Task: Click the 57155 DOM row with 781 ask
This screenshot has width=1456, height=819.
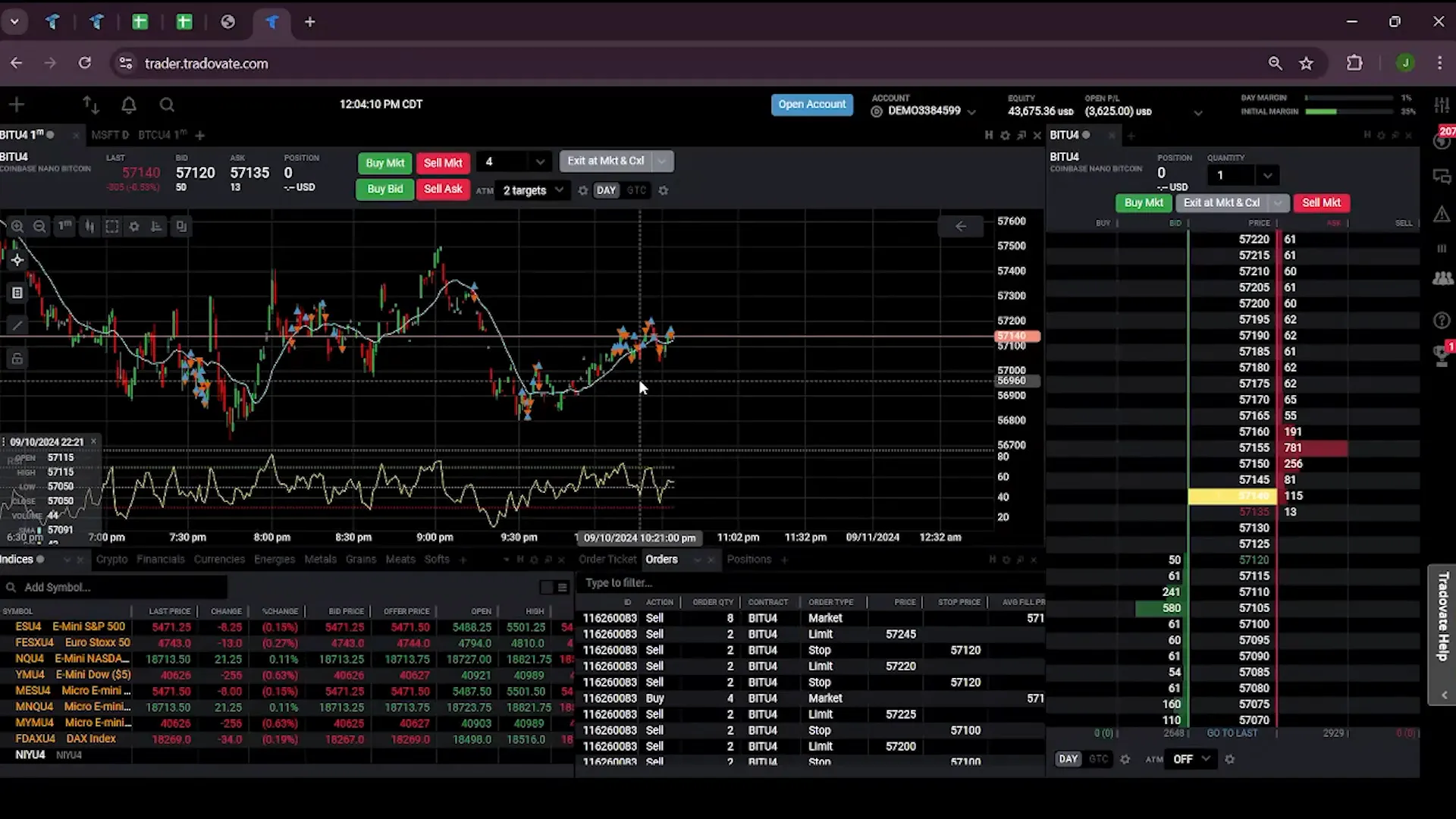Action: coord(1232,448)
